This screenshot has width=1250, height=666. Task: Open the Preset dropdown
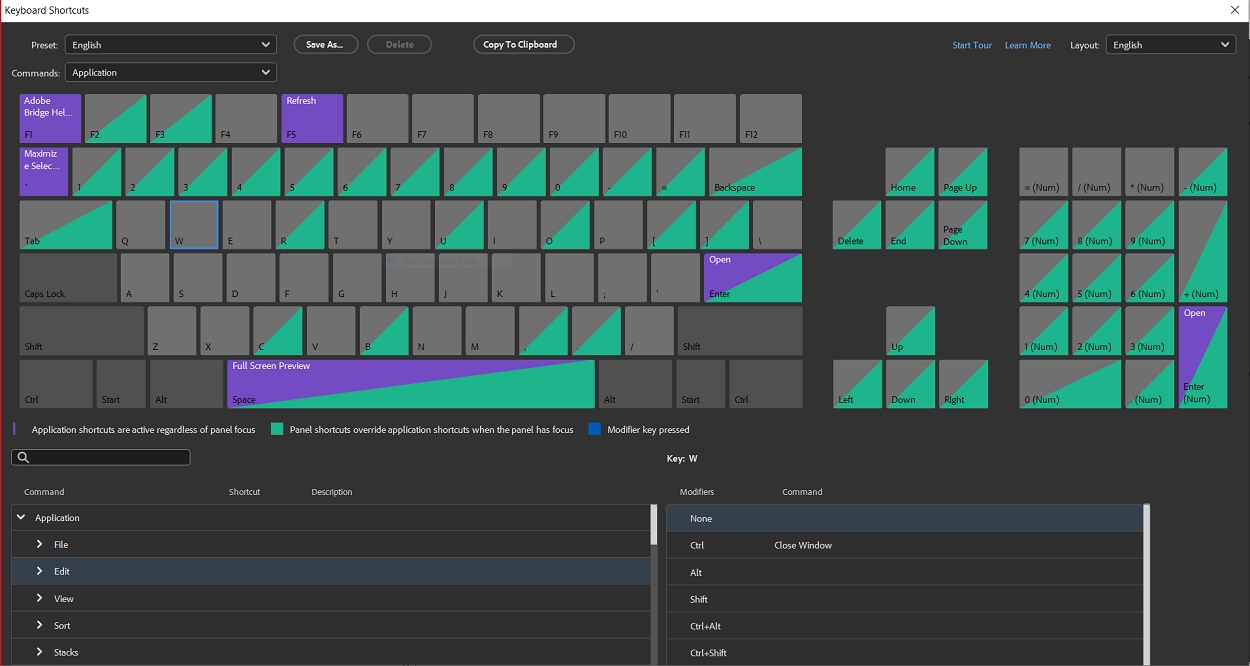(170, 44)
